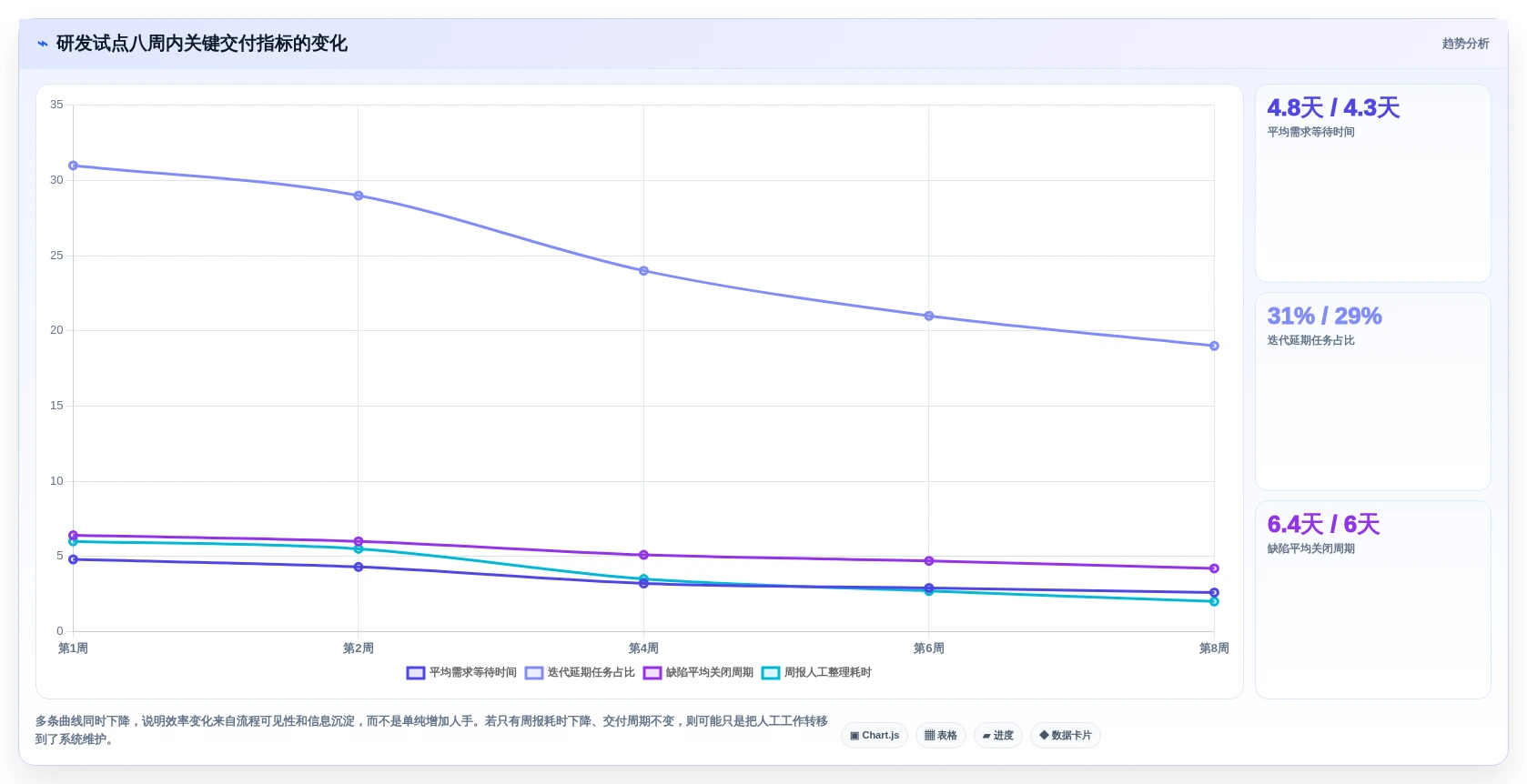1527x784 pixels.
Task: Click the 第8周 x-axis label
Action: pyautogui.click(x=1214, y=648)
